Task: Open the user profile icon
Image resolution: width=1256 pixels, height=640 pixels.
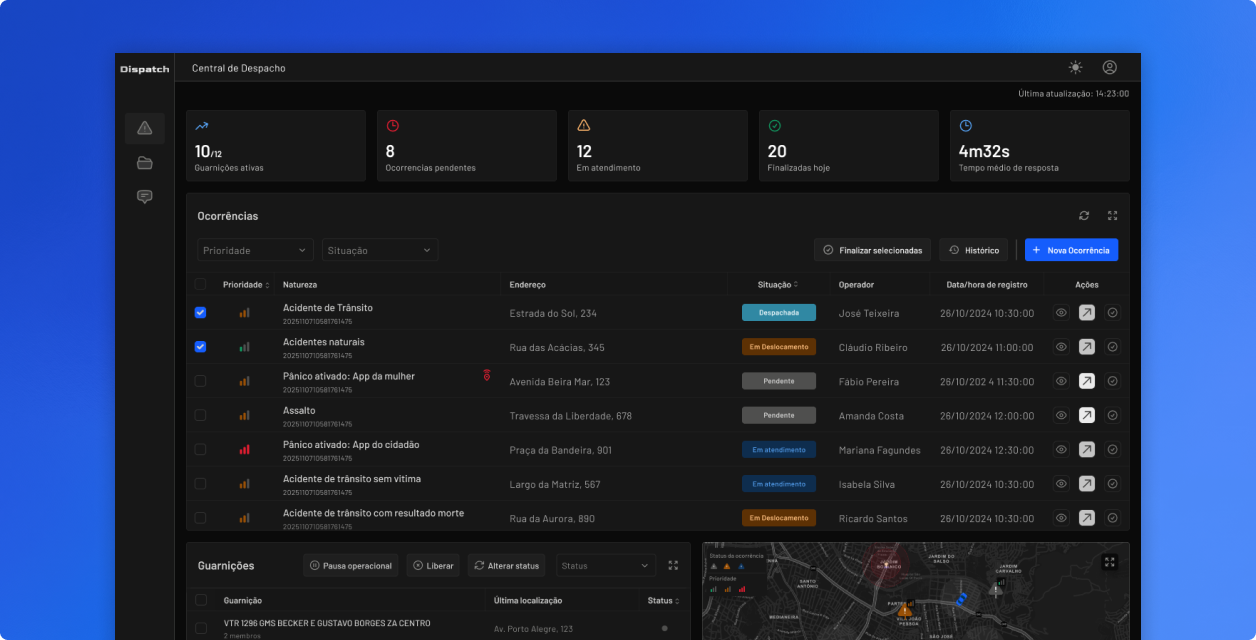Action: pos(1109,67)
